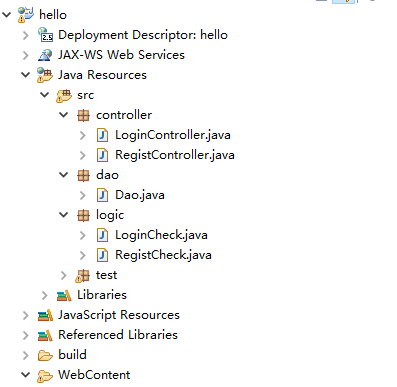Click the RegistCheck.java file icon

102,255
